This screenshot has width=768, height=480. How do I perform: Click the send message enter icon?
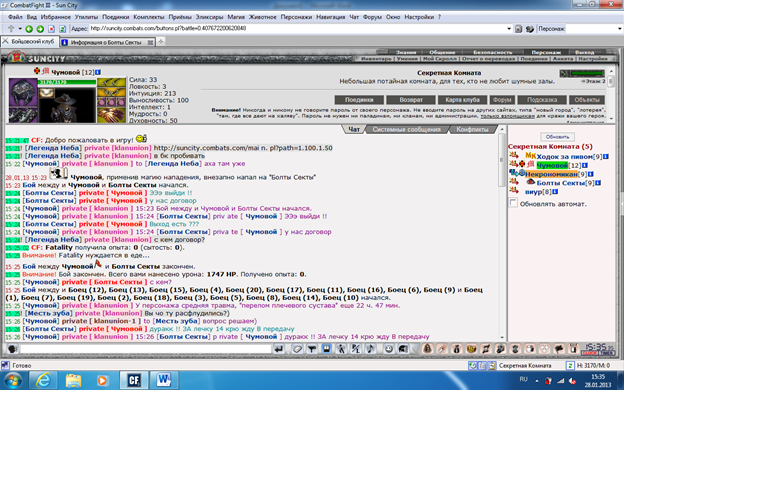[x=279, y=349]
